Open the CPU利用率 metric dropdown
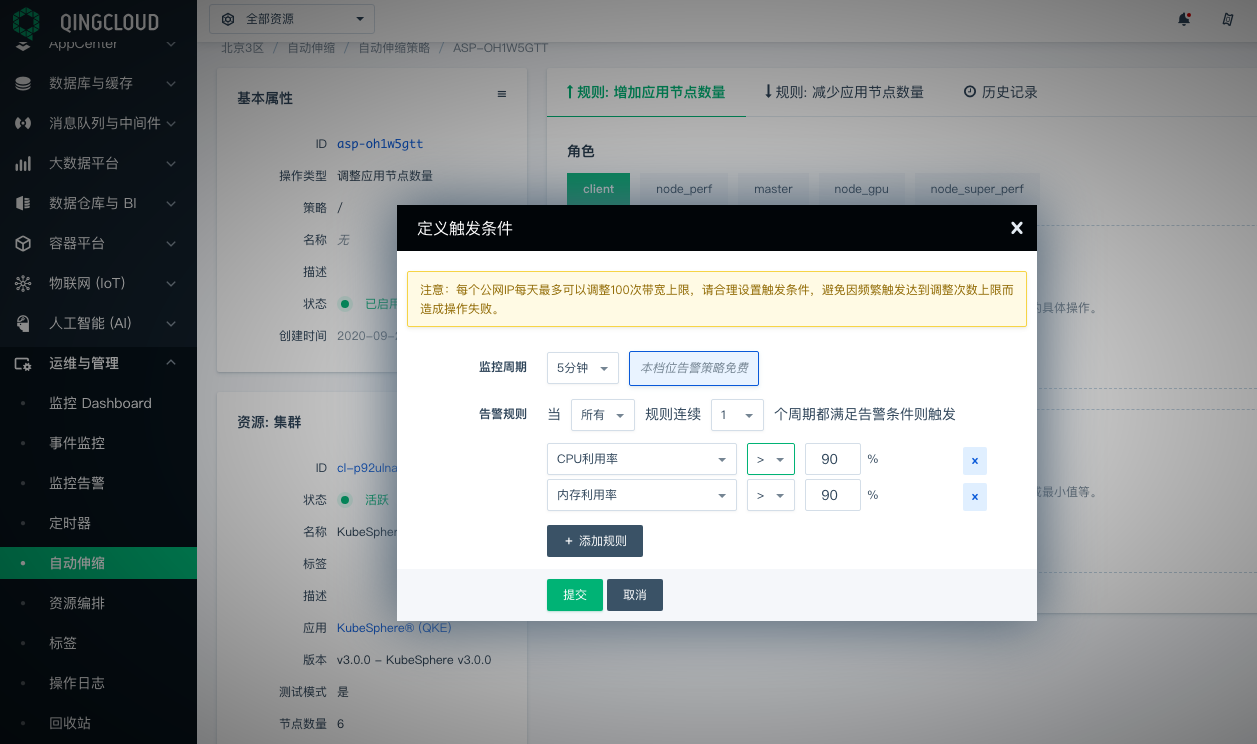The height and width of the screenshot is (744, 1257). click(x=642, y=459)
